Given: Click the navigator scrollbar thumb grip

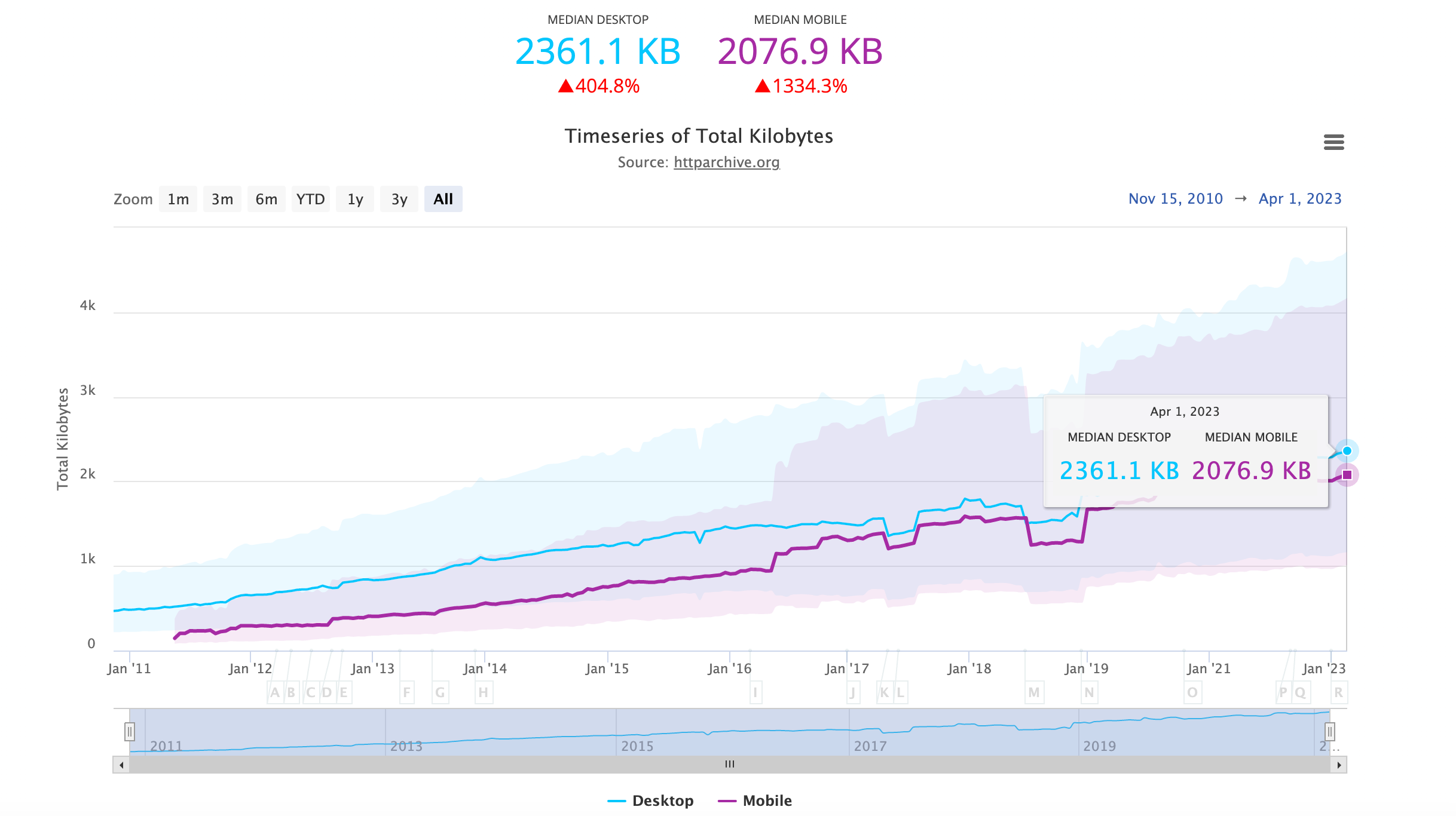Looking at the screenshot, I should click(730, 764).
